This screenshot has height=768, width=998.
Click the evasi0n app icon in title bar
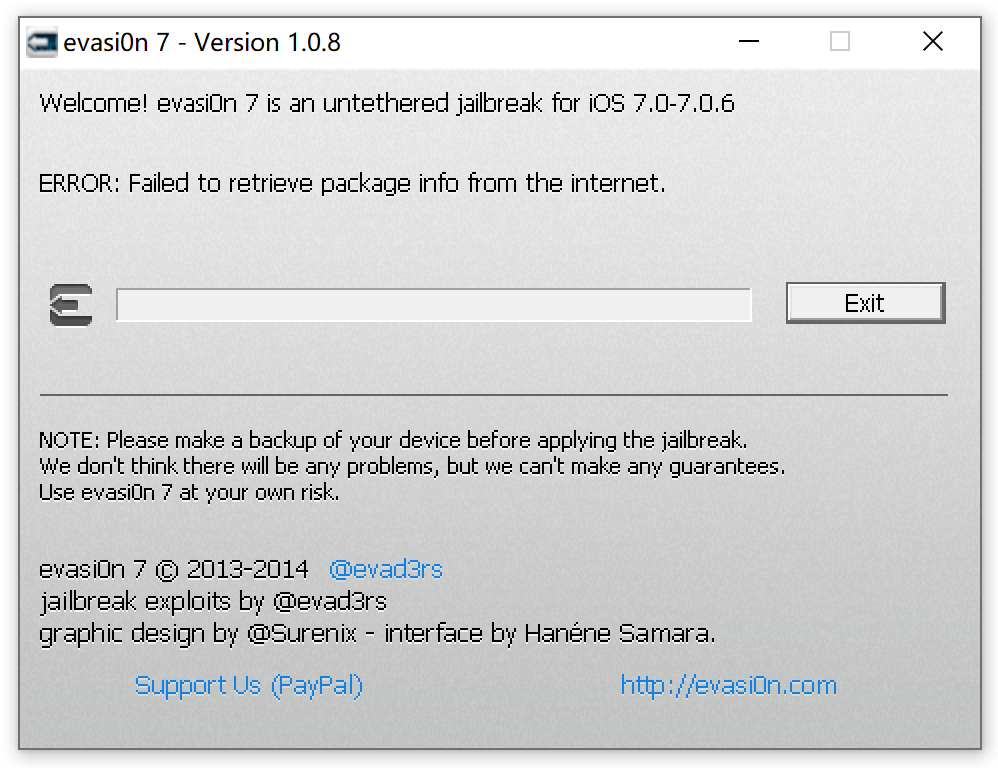(41, 42)
